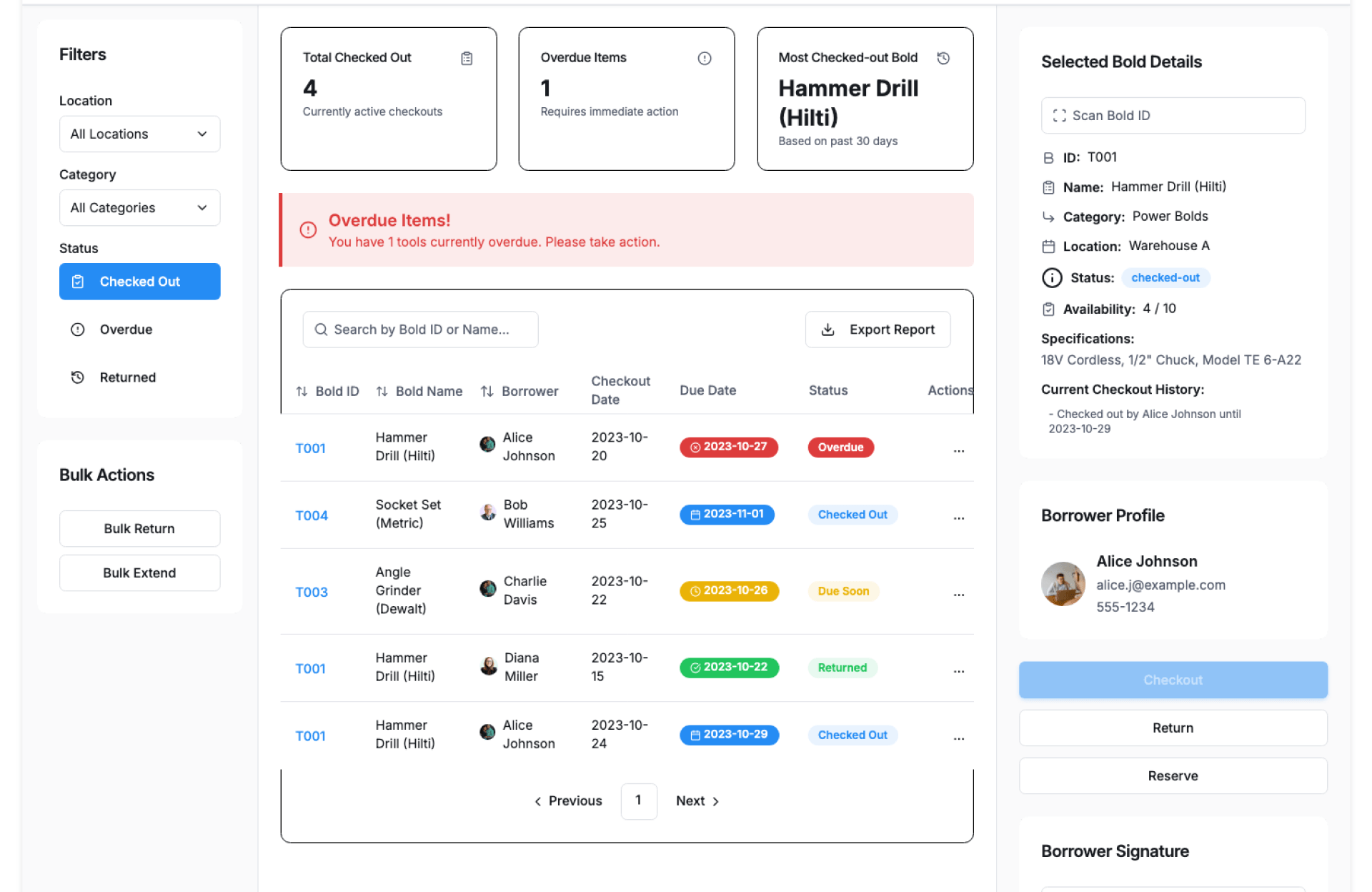
Task: Sort by Borrower column icon
Action: point(487,391)
